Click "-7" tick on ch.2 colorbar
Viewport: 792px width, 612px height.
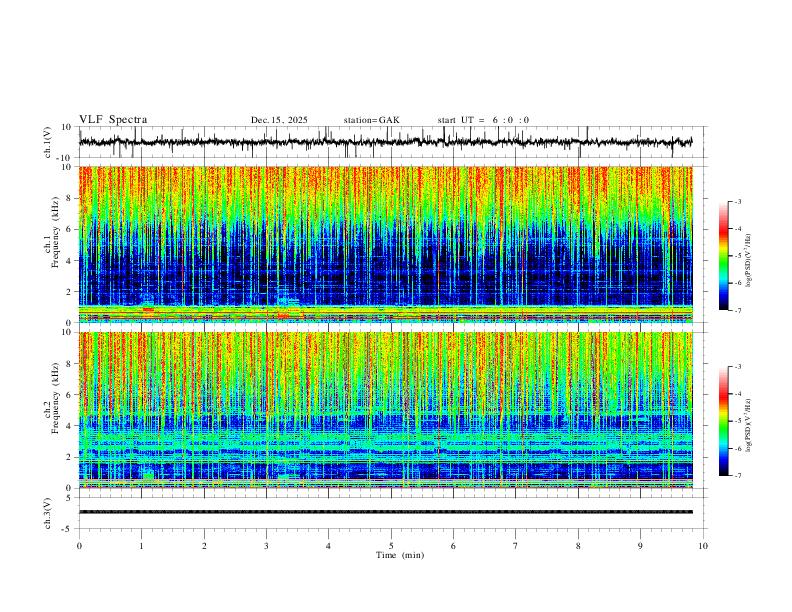(x=738, y=476)
